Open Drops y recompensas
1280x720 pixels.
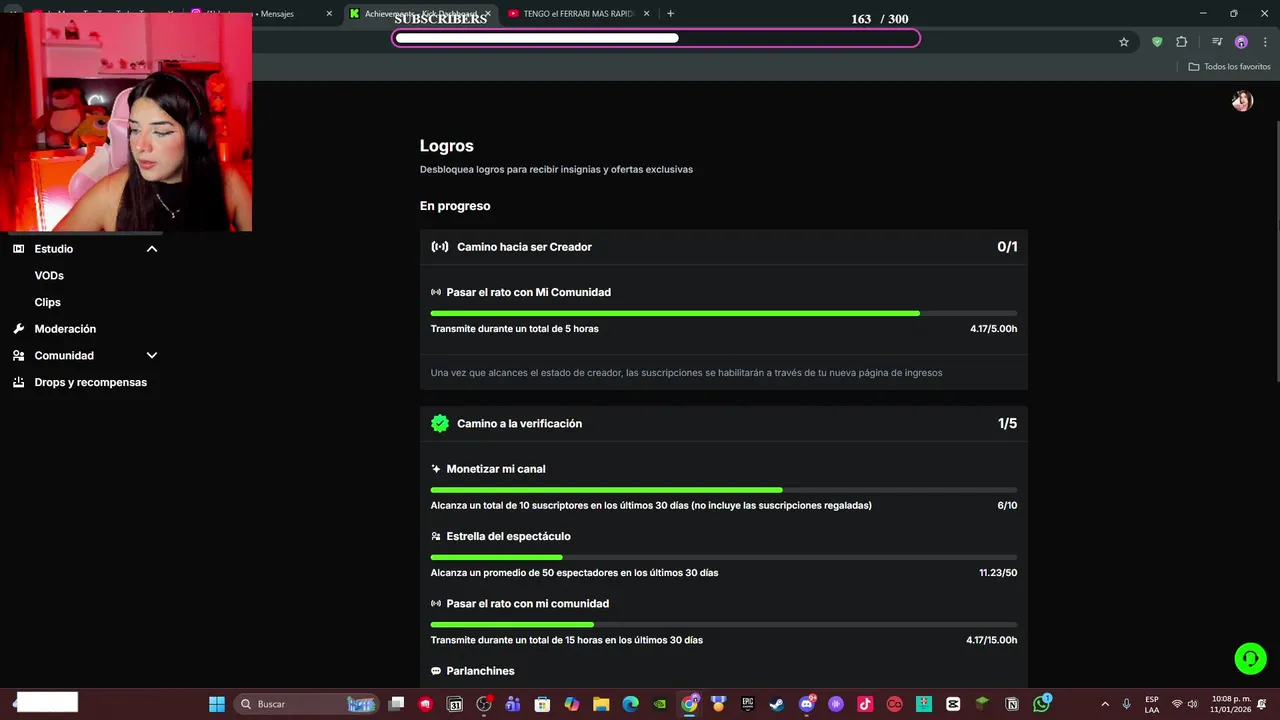[90, 382]
